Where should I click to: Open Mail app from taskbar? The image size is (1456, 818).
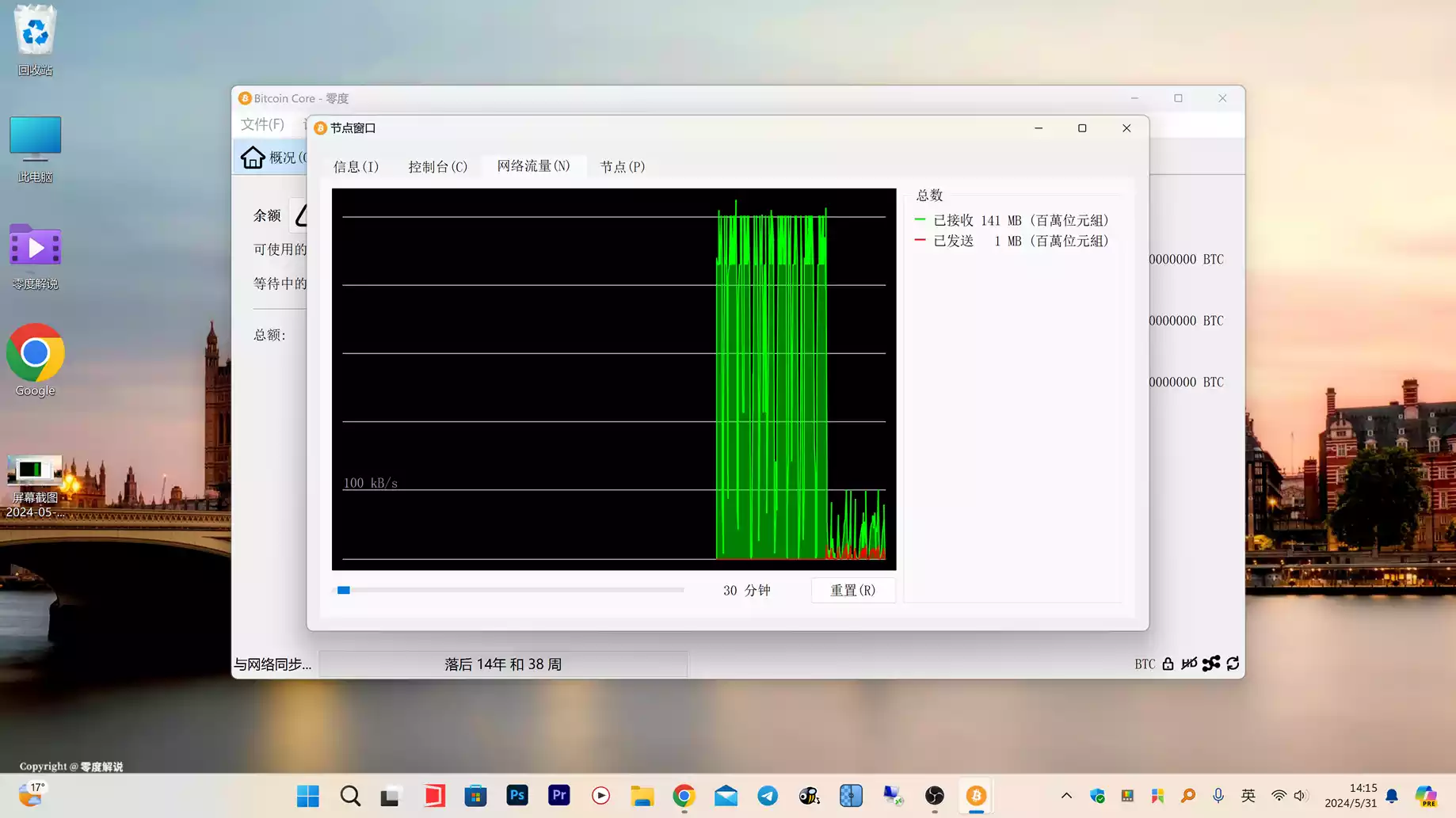(x=726, y=796)
